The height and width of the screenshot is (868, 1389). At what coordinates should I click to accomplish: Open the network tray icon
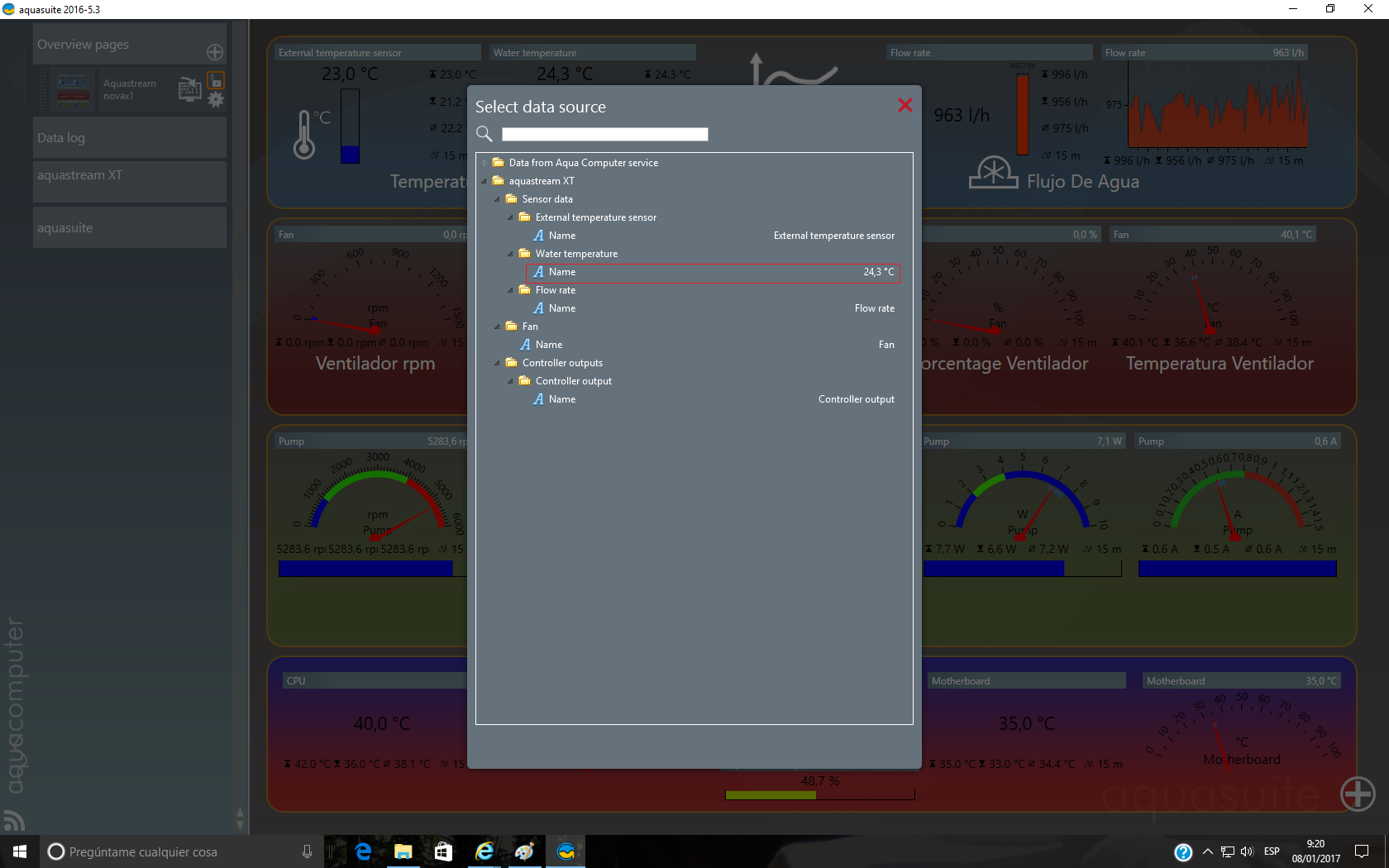(x=1228, y=851)
